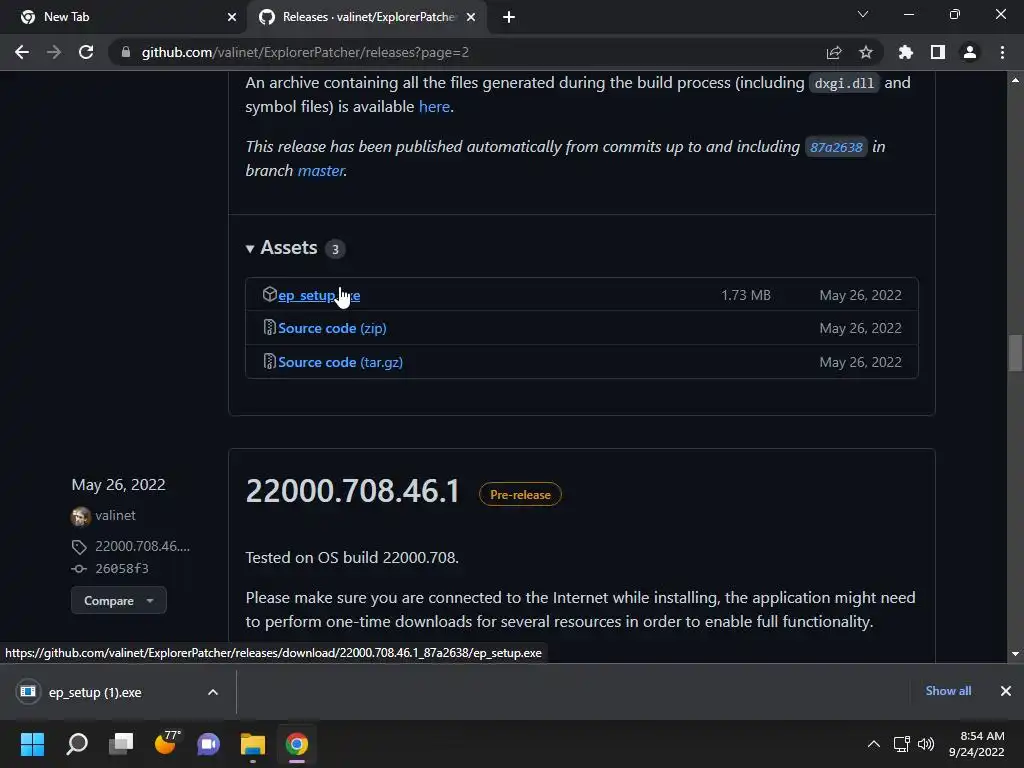Viewport: 1024px width, 768px height.
Task: Open tag 22000.708.46... link
Action: (142, 546)
